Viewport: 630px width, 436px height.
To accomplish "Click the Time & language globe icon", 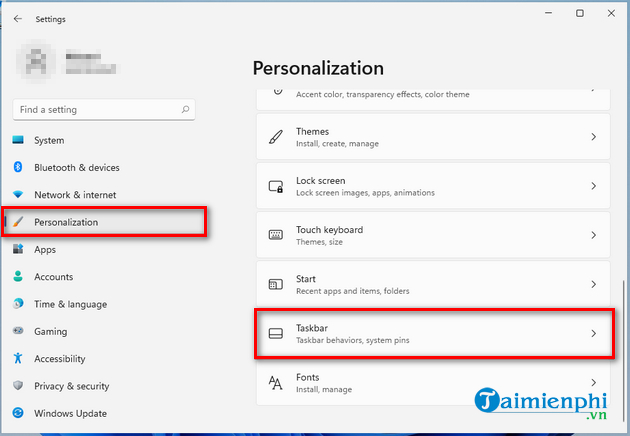I will tap(18, 304).
